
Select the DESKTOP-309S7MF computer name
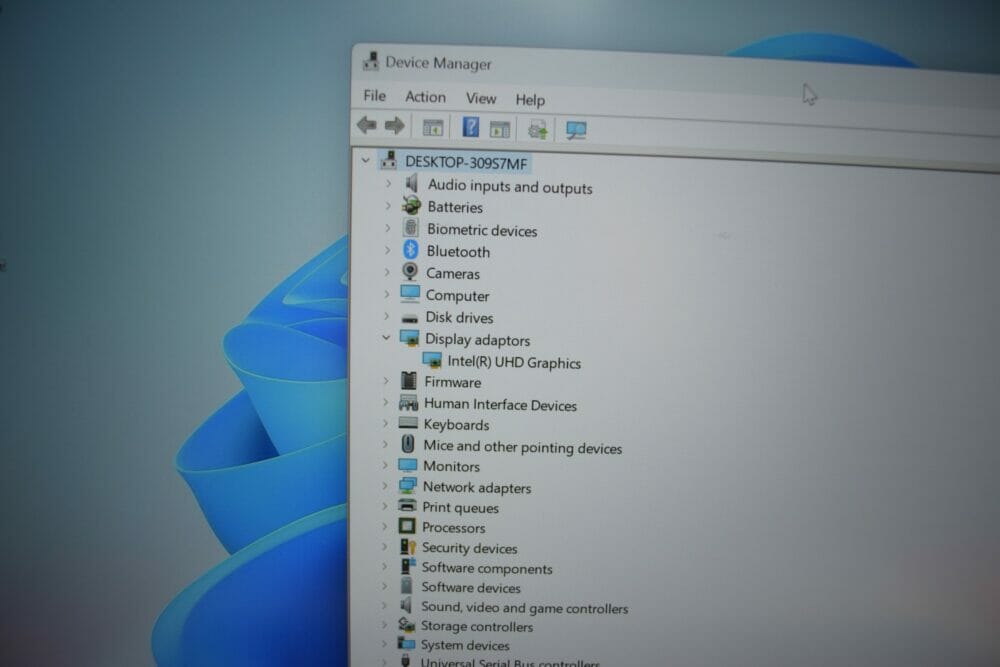[x=466, y=163]
